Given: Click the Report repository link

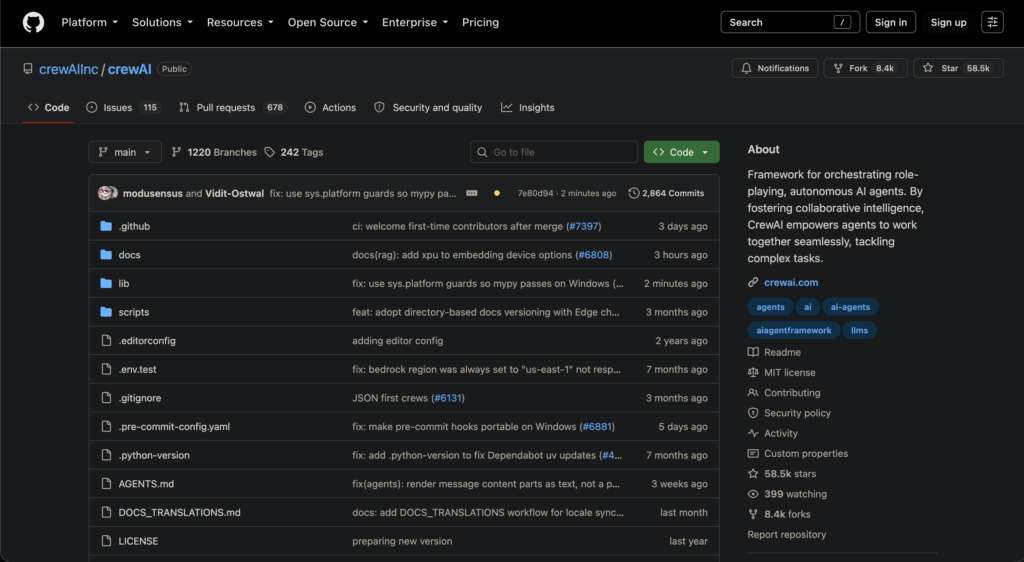Looking at the screenshot, I should pos(786,535).
